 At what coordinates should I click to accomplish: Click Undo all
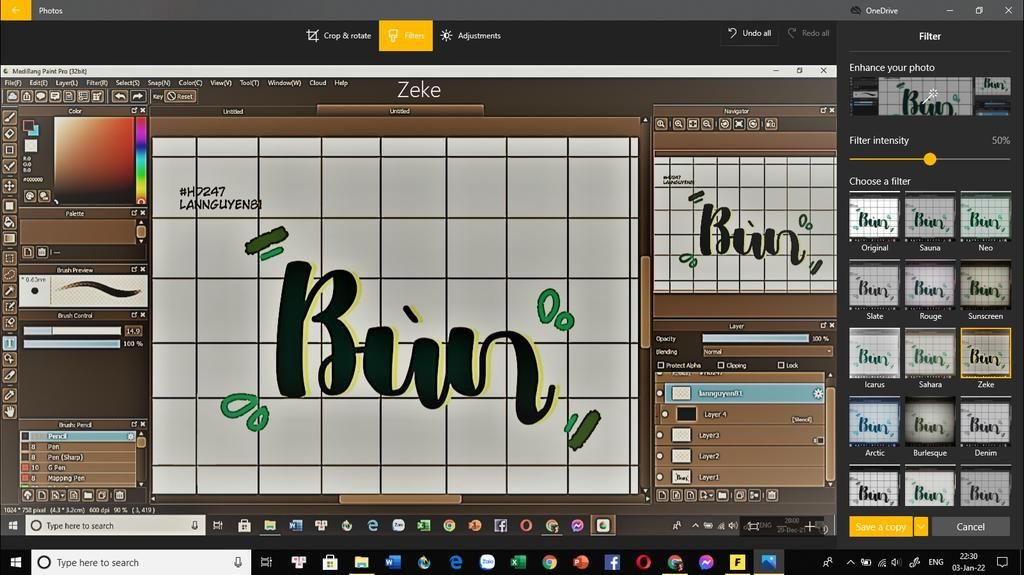tap(749, 33)
